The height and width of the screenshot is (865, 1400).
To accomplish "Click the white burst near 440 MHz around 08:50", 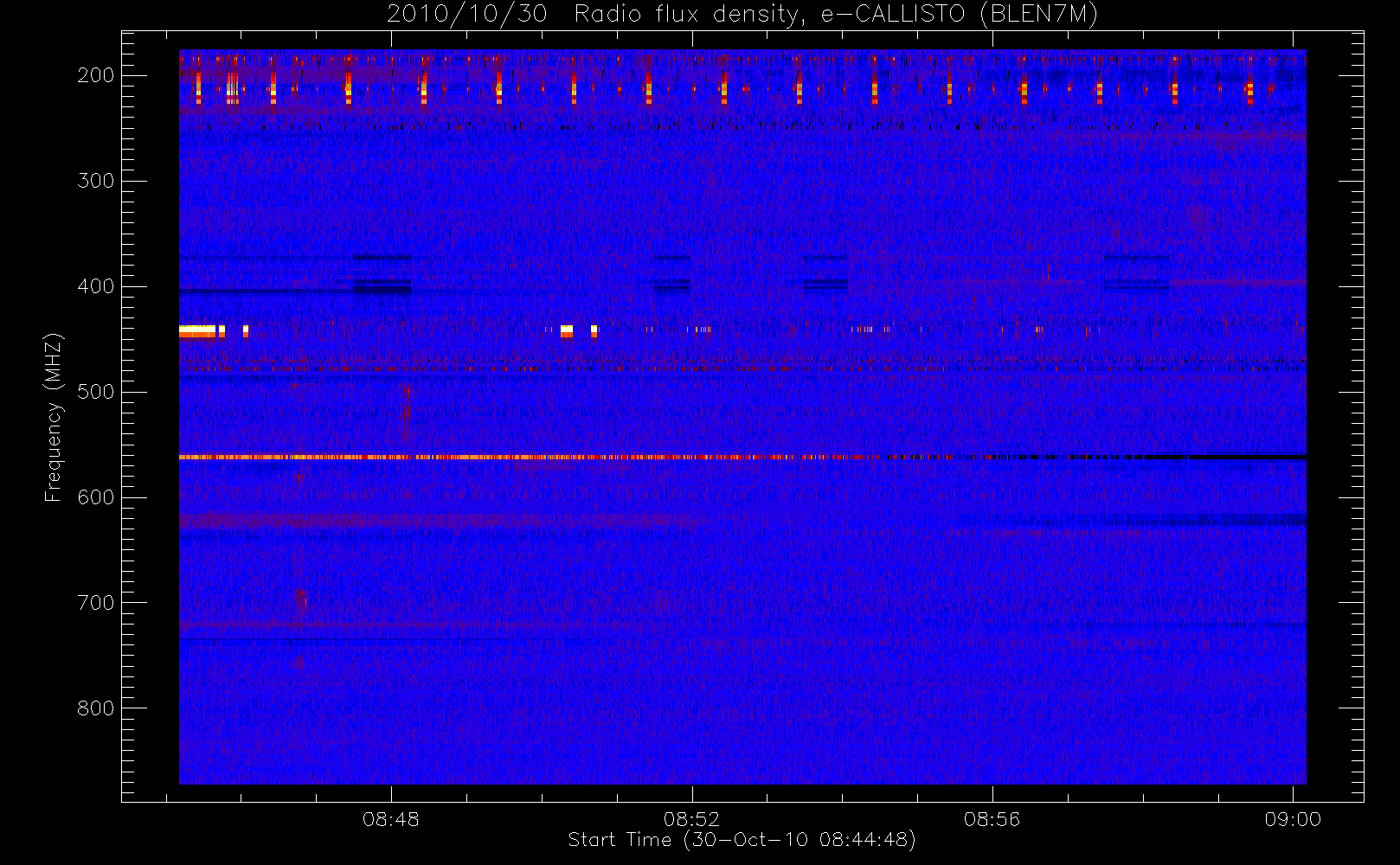I will [x=567, y=331].
